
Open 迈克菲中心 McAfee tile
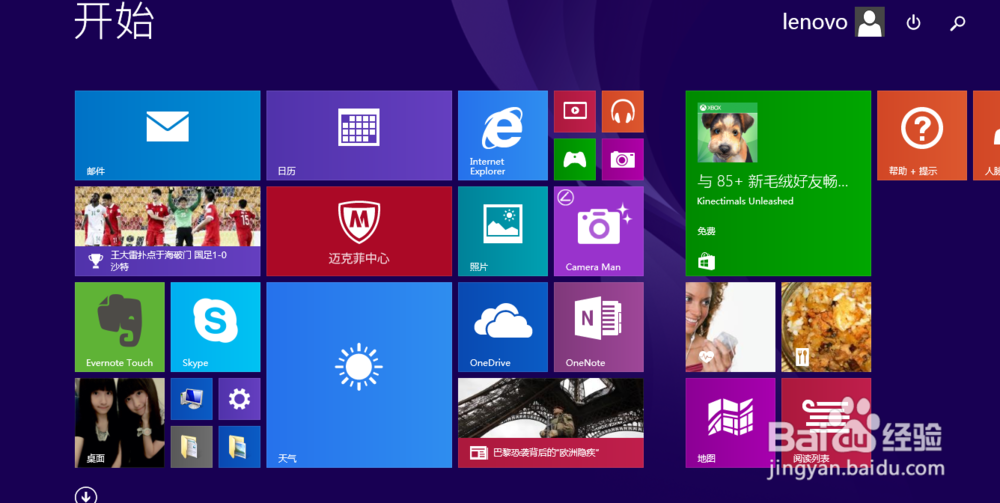coord(359,231)
